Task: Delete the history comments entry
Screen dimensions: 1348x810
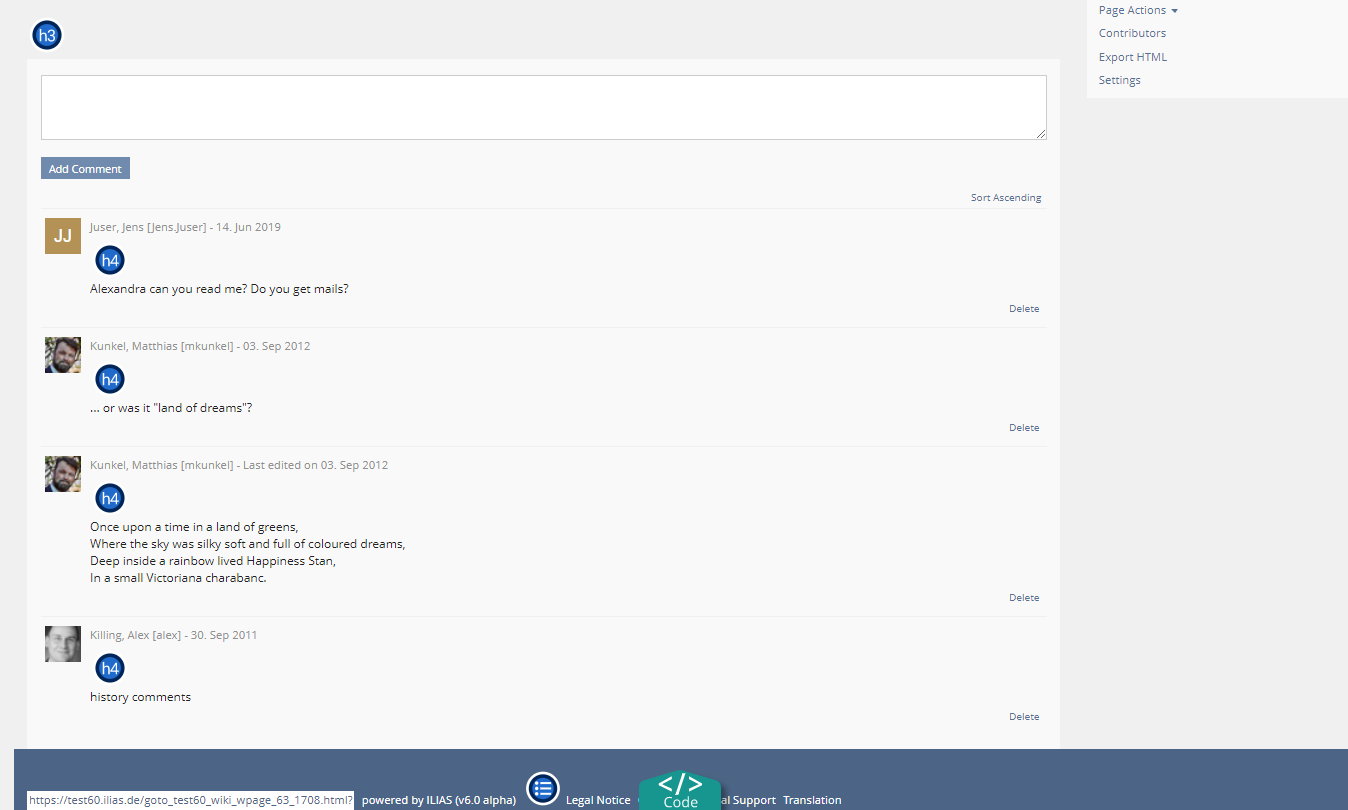Action: point(1023,716)
